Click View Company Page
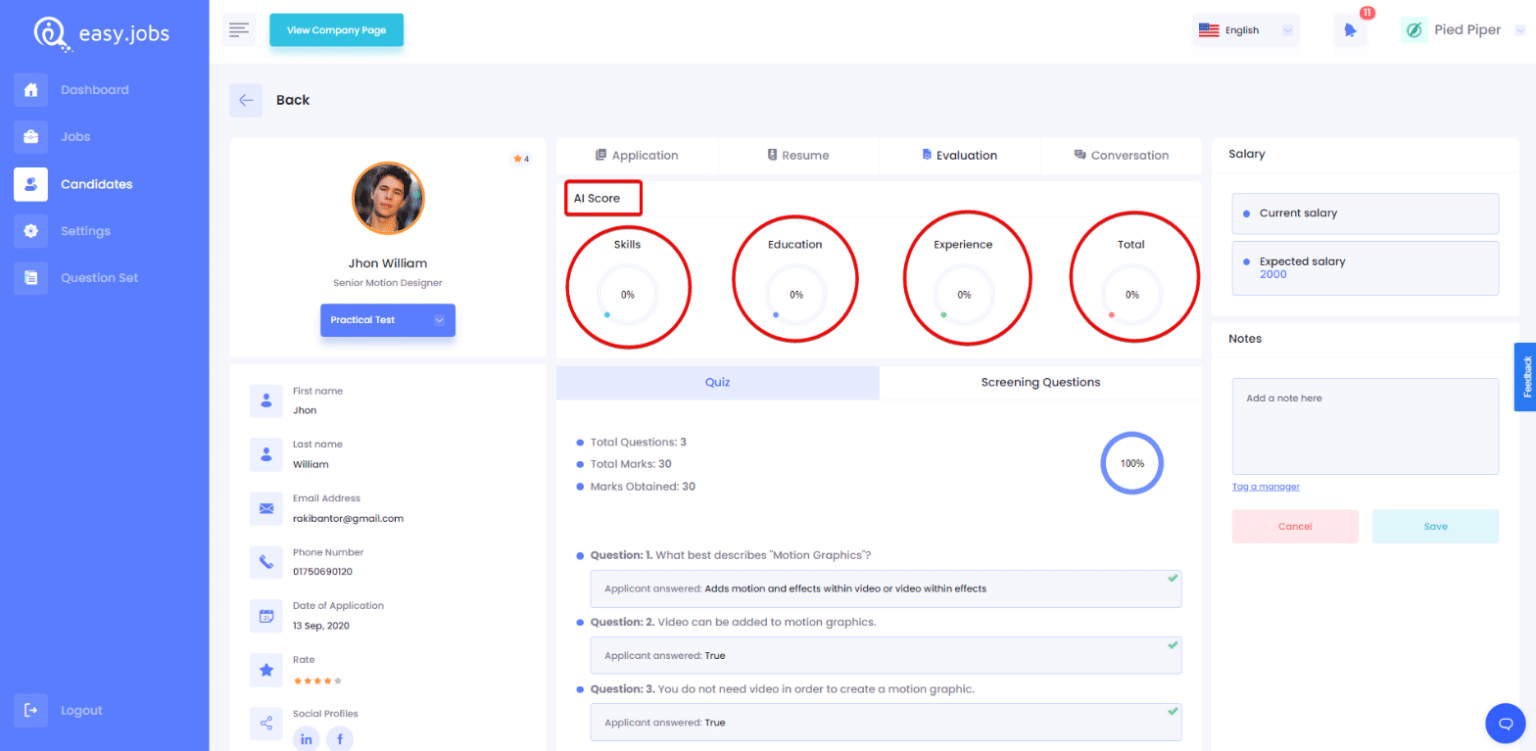This screenshot has height=751, width=1536. pos(336,30)
